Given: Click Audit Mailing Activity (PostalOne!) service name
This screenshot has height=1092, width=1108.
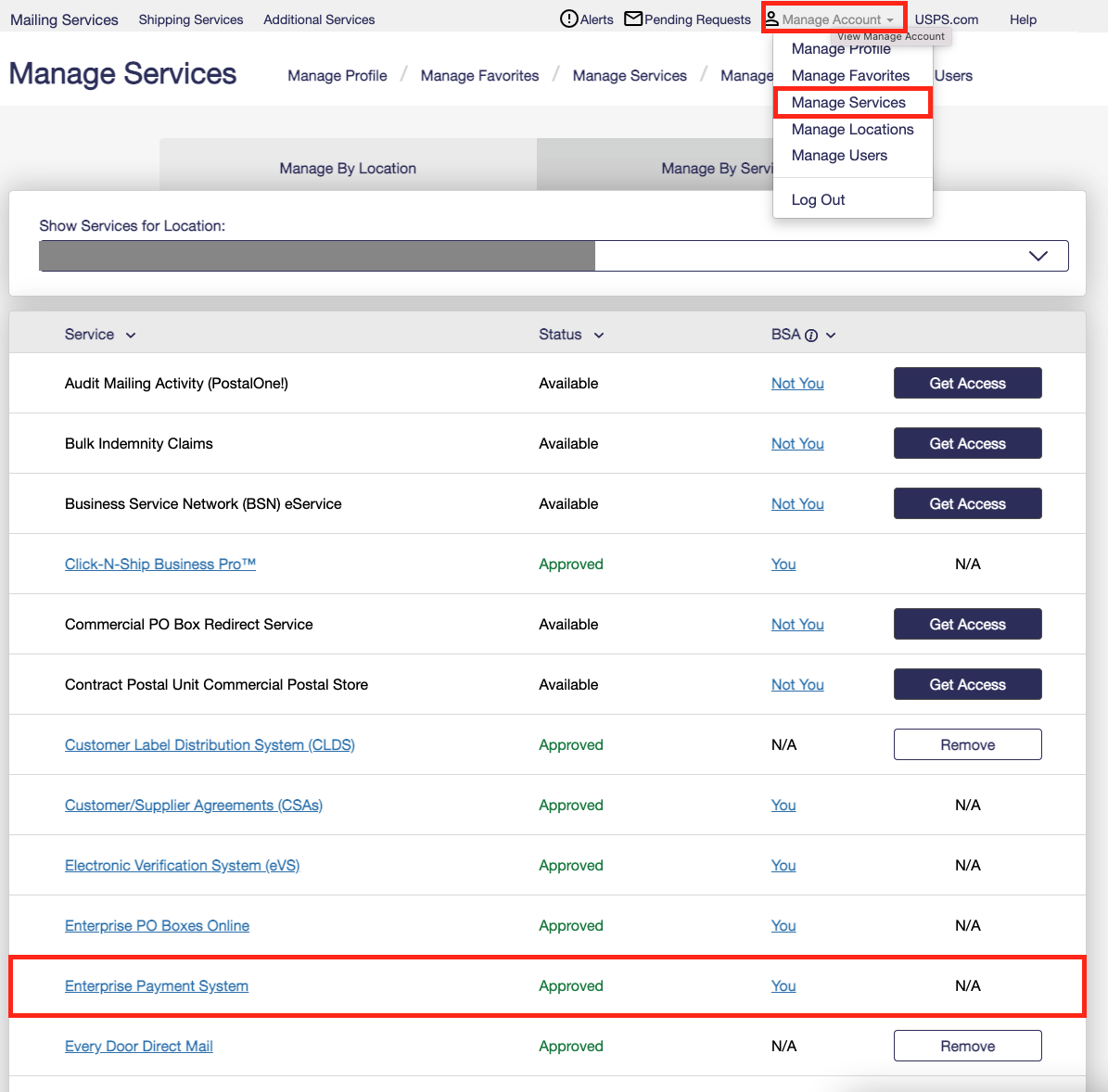Looking at the screenshot, I should click(x=177, y=384).
